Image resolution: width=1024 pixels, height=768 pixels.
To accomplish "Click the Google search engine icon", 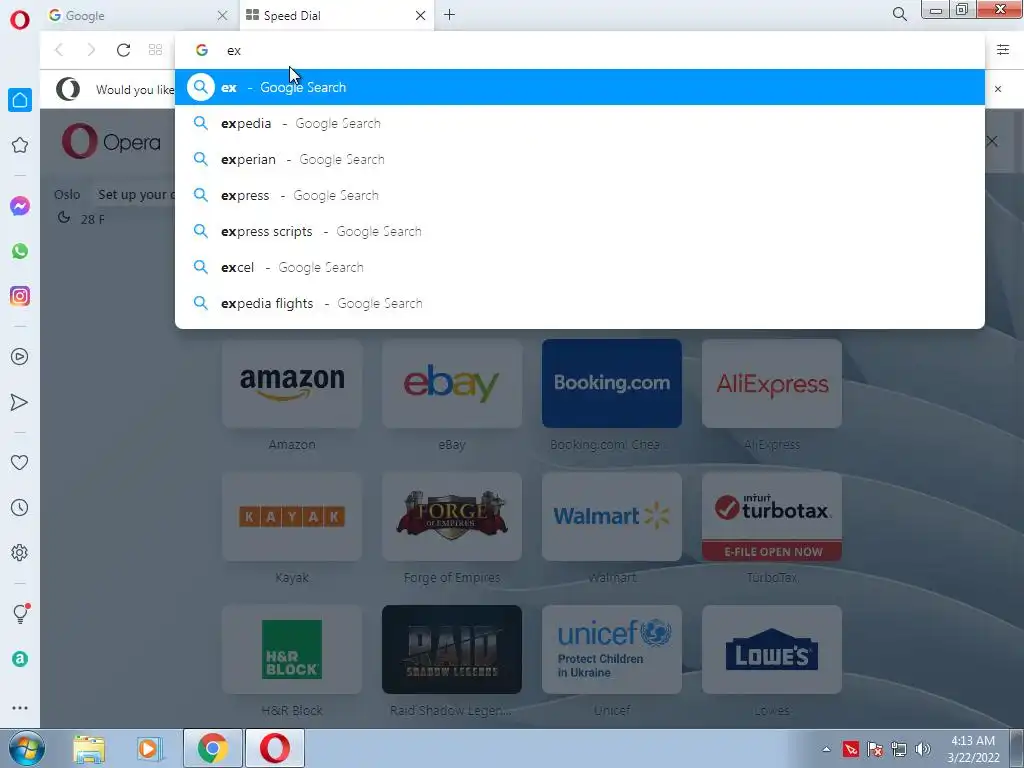I will [x=202, y=50].
